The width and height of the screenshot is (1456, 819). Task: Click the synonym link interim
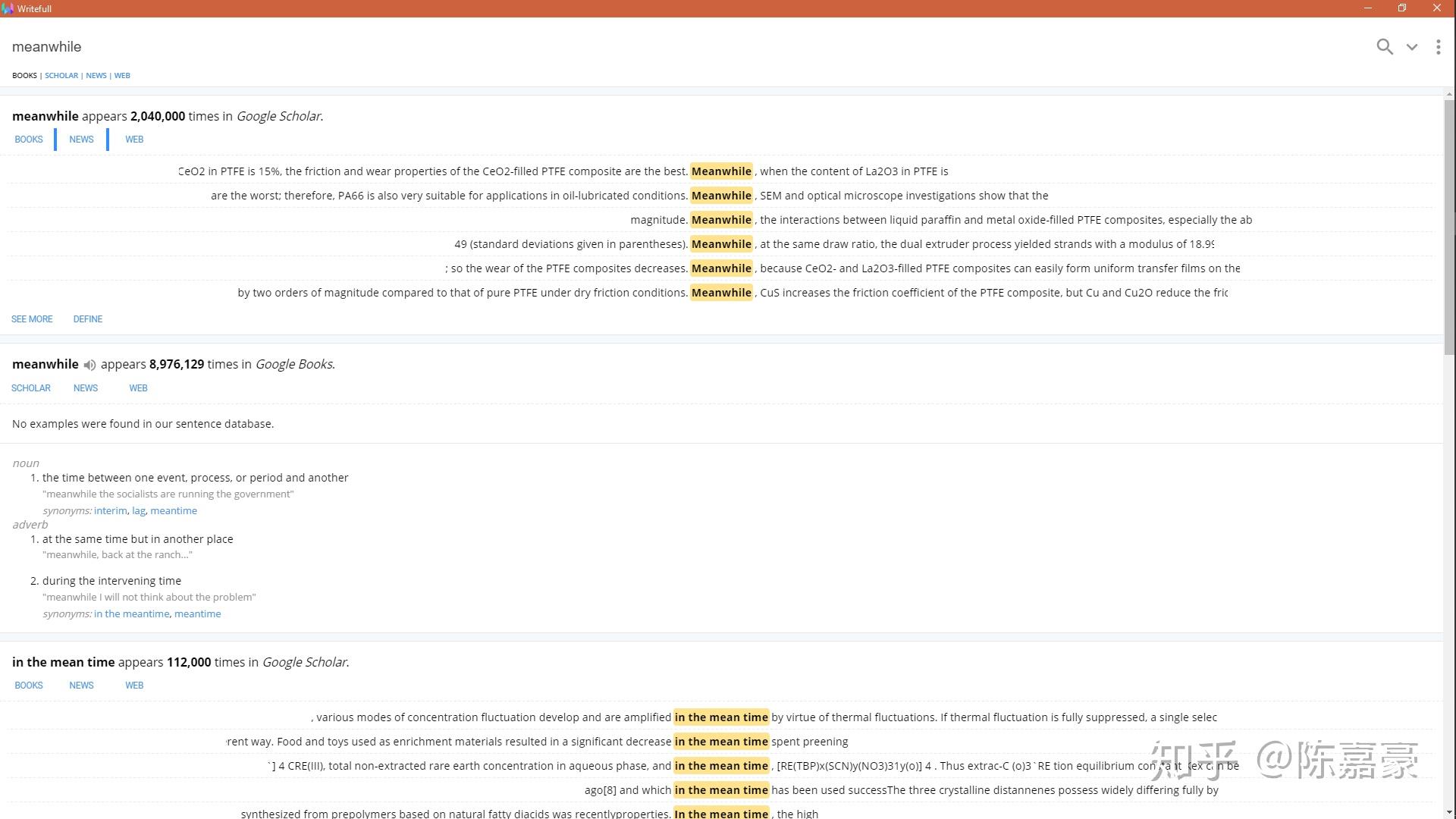click(x=111, y=511)
